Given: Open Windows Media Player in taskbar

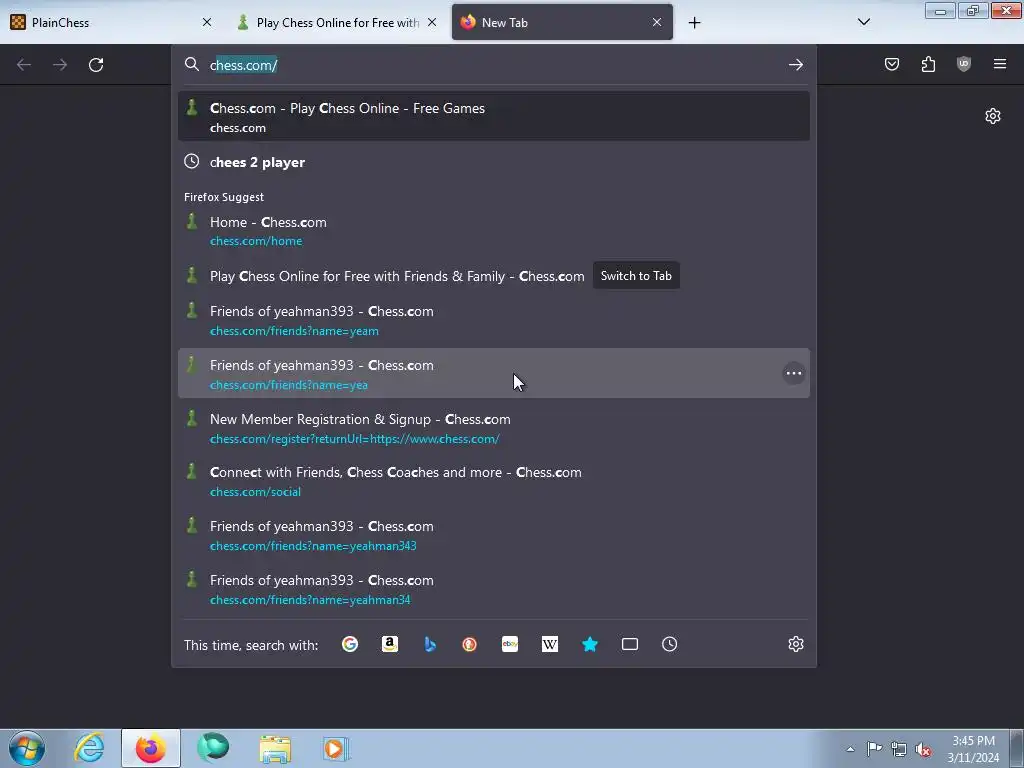Looking at the screenshot, I should [x=336, y=748].
